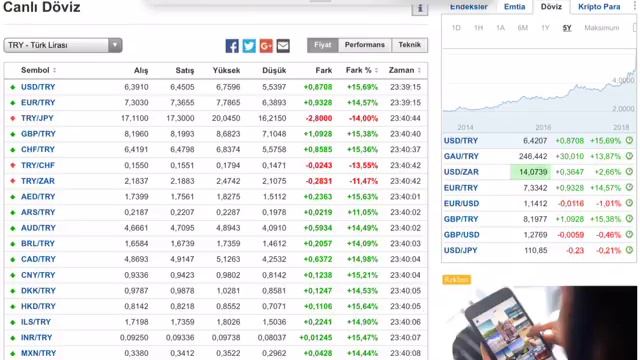Set chart range to 5Y
640x360 pixels.
[x=567, y=28]
